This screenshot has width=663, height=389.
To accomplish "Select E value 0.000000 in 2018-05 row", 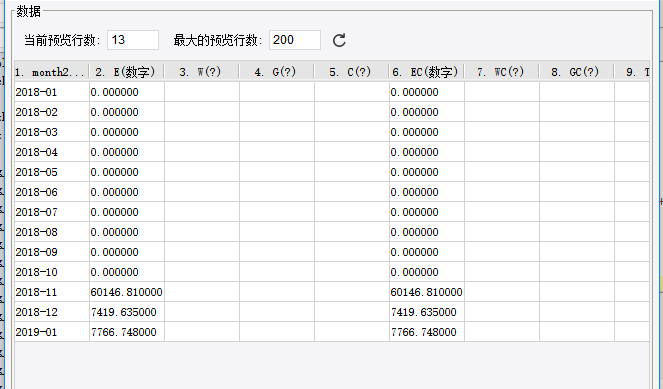I will pos(127,172).
